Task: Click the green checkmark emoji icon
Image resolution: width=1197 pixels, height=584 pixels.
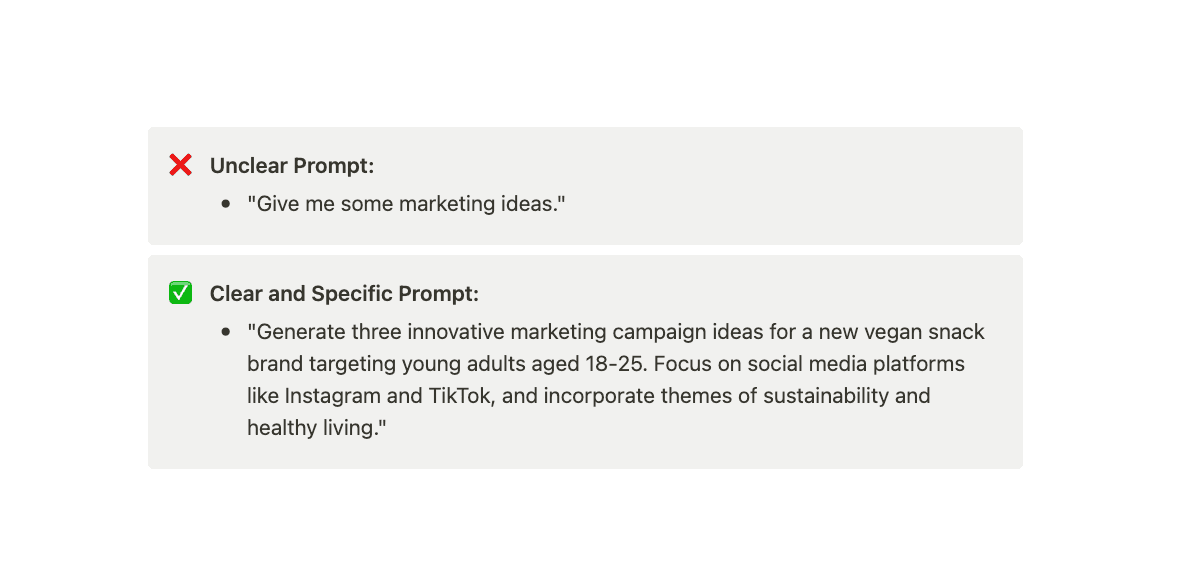Action: coord(180,293)
